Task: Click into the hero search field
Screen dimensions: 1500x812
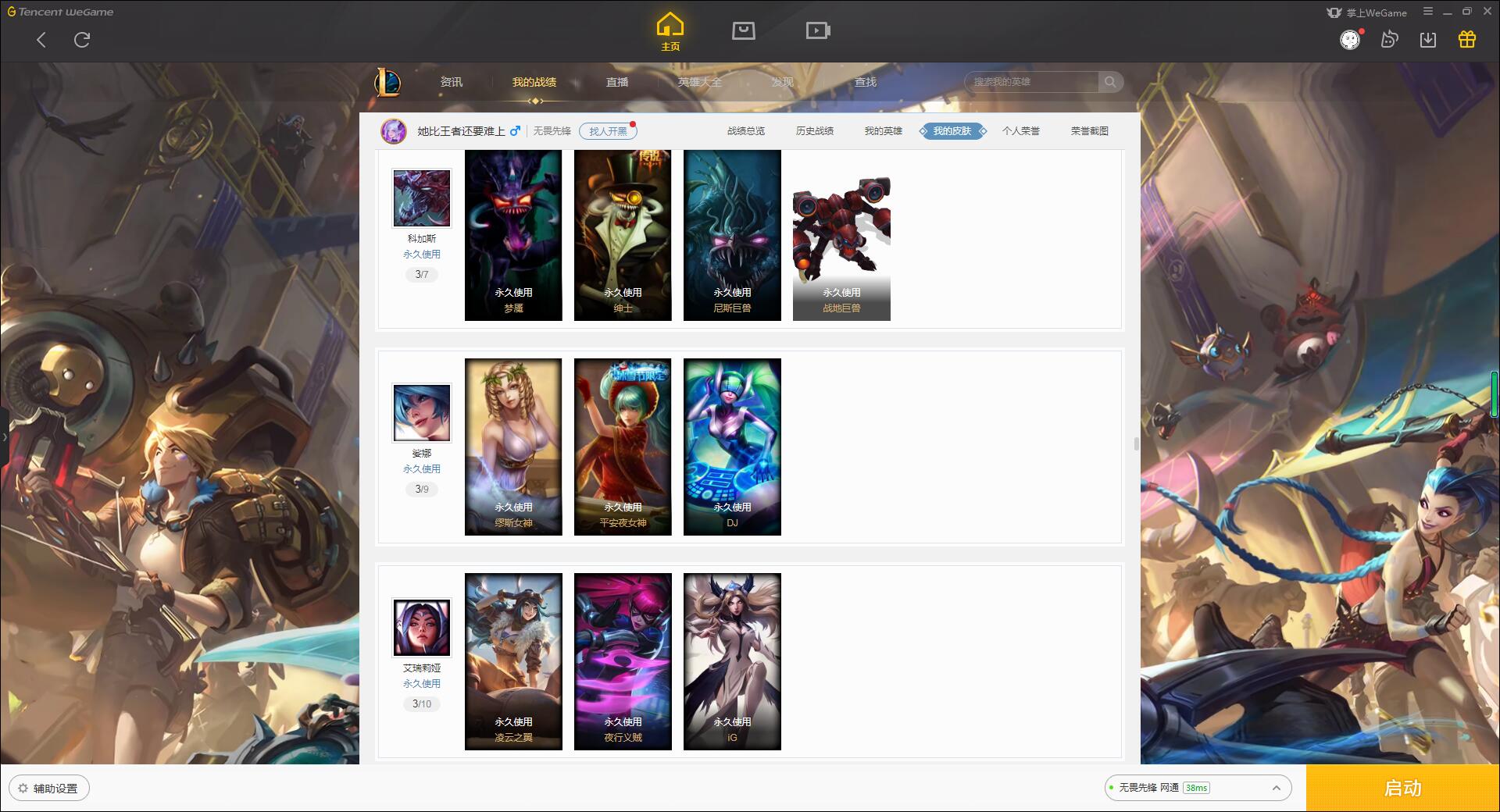Action: [x=1033, y=82]
